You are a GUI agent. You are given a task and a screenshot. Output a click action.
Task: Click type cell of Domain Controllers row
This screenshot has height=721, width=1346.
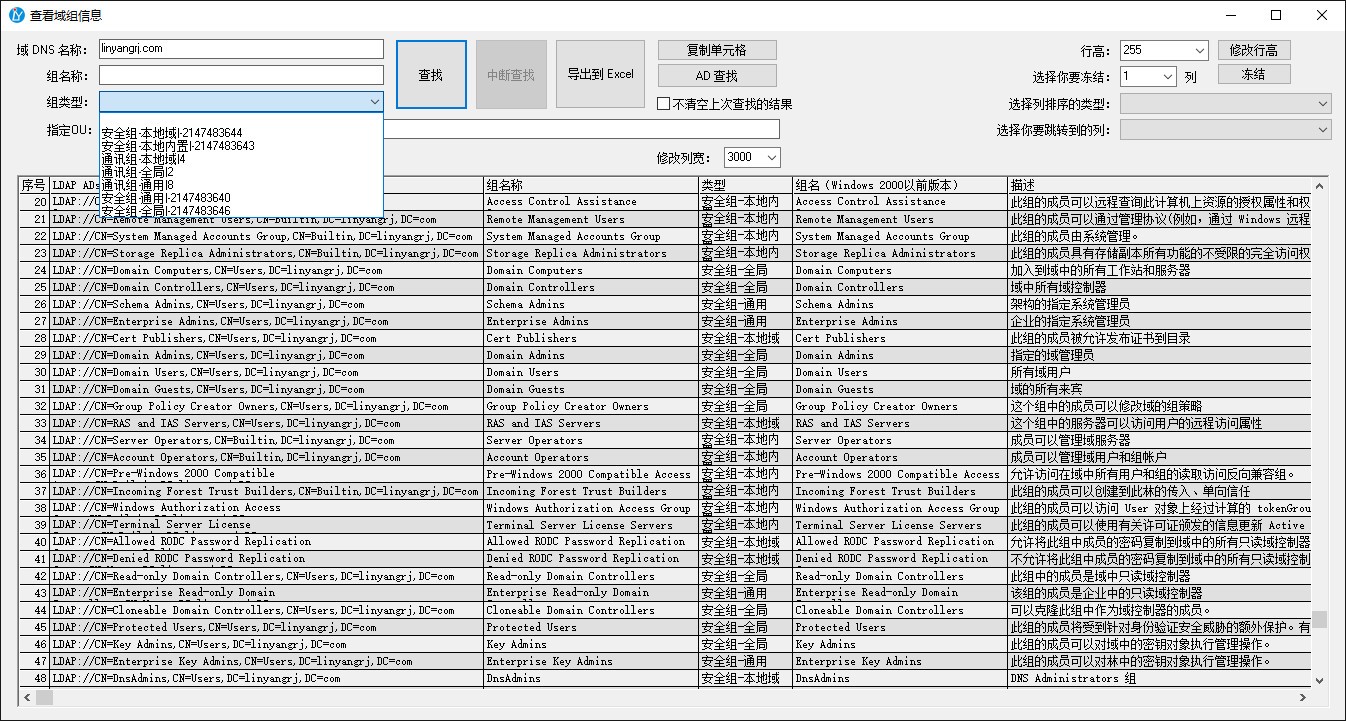[x=745, y=287]
